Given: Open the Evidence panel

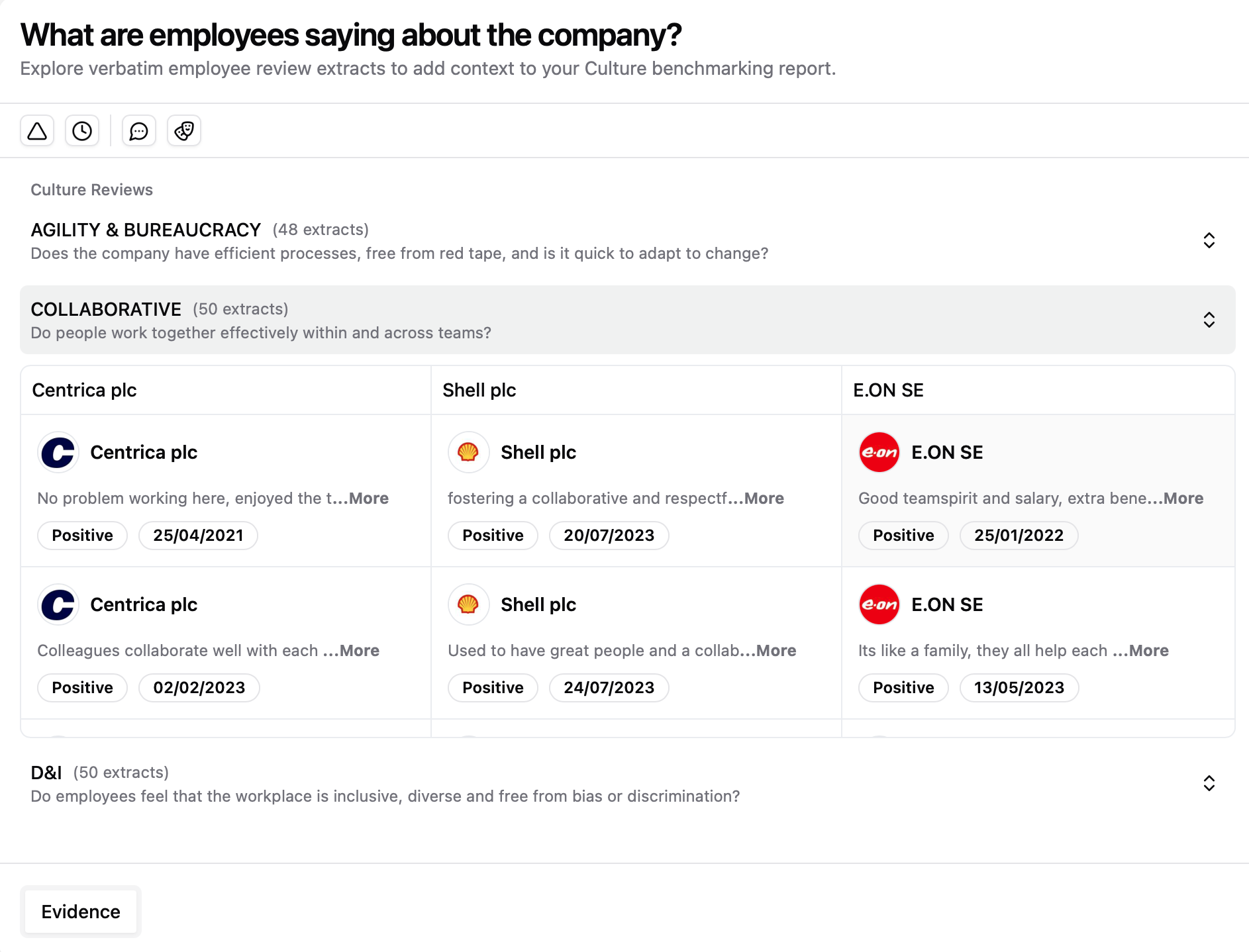Looking at the screenshot, I should (81, 911).
